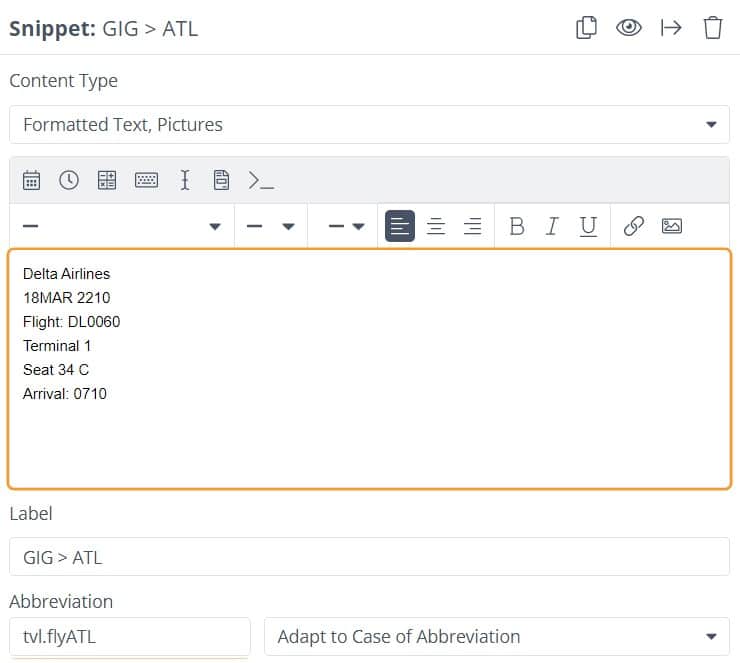
Task: Insert a calculation macro via calculator icon
Action: [107, 180]
